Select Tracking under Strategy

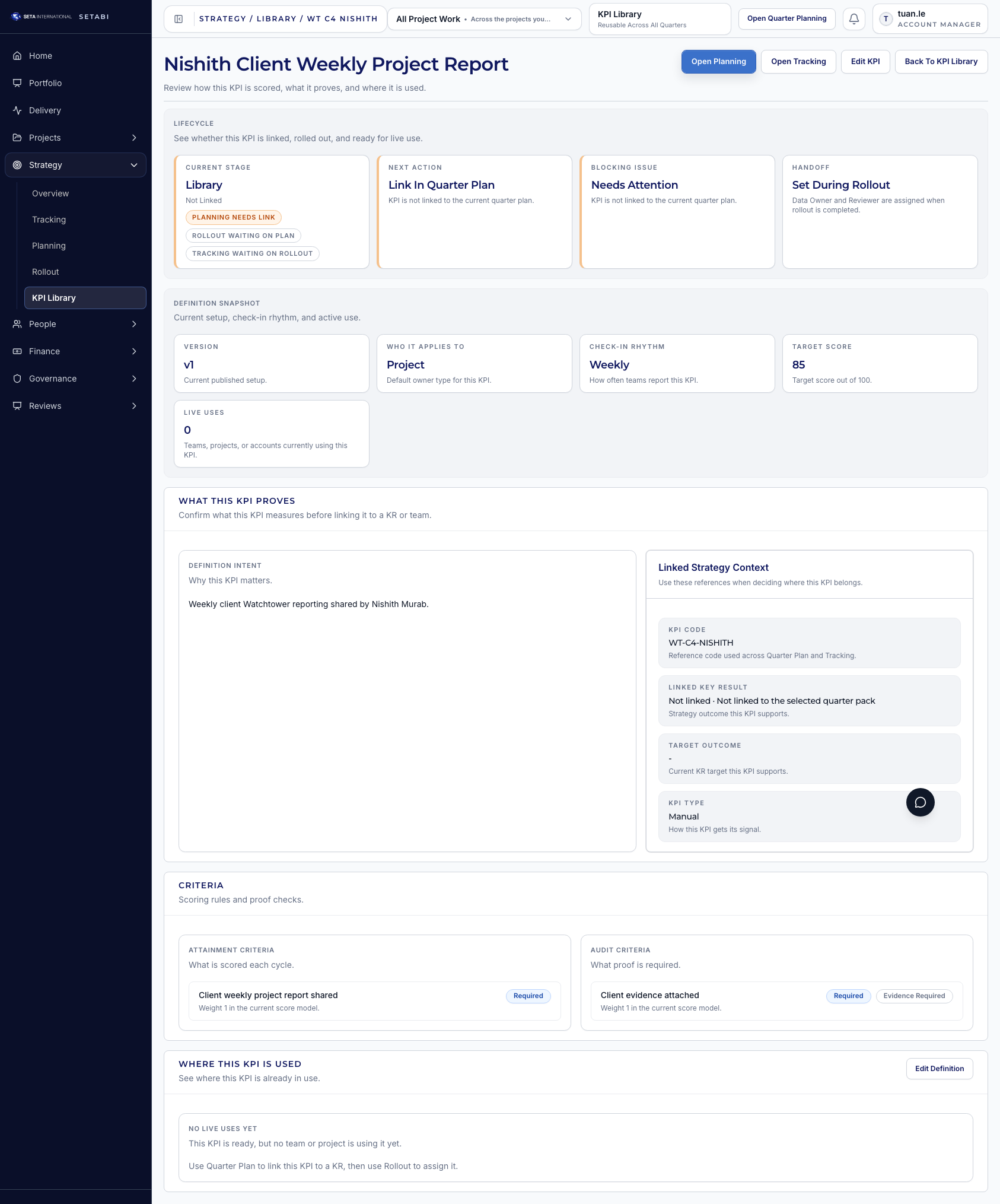coord(49,219)
